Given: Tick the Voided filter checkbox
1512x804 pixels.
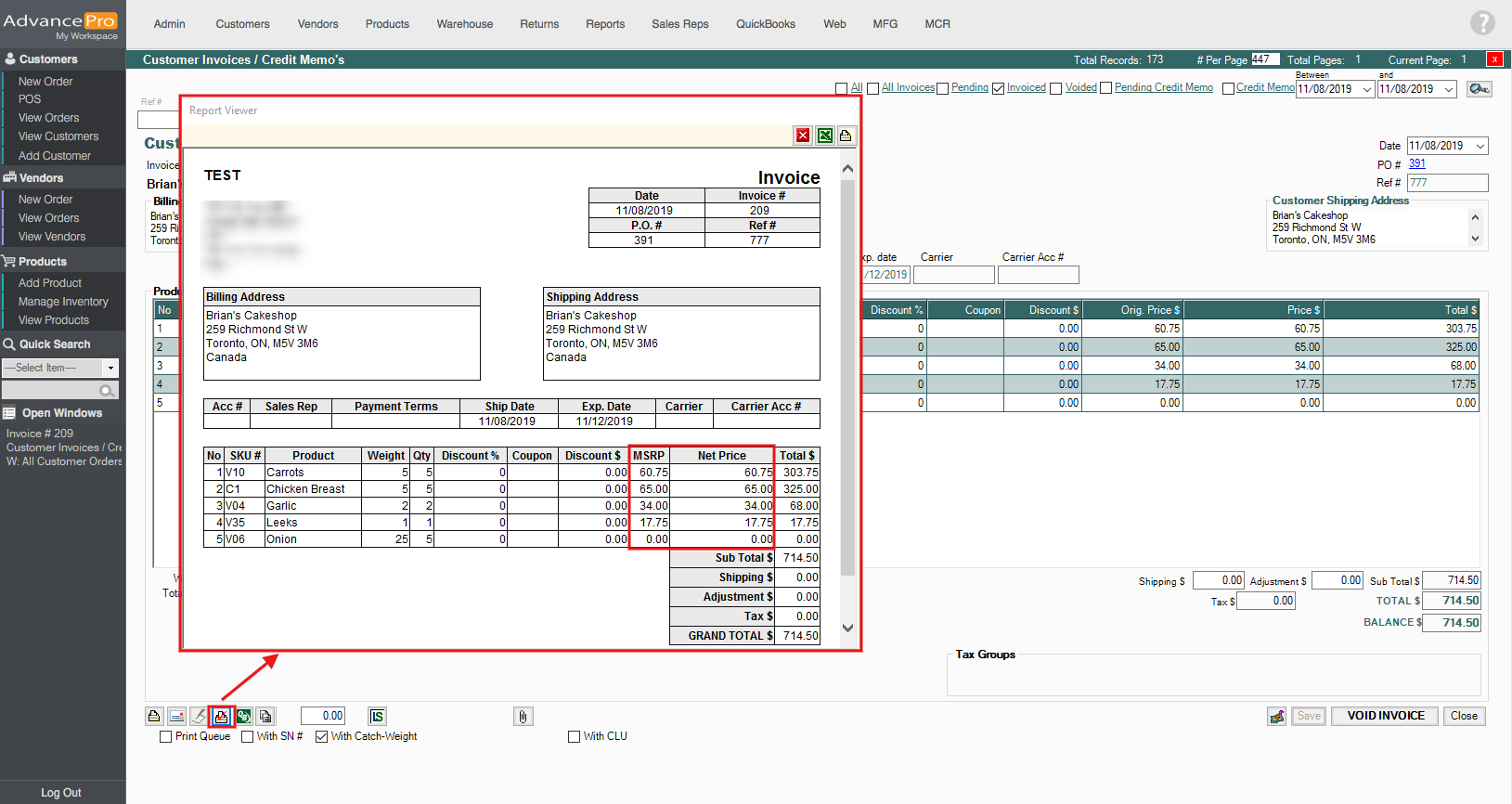Looking at the screenshot, I should click(x=1056, y=88).
